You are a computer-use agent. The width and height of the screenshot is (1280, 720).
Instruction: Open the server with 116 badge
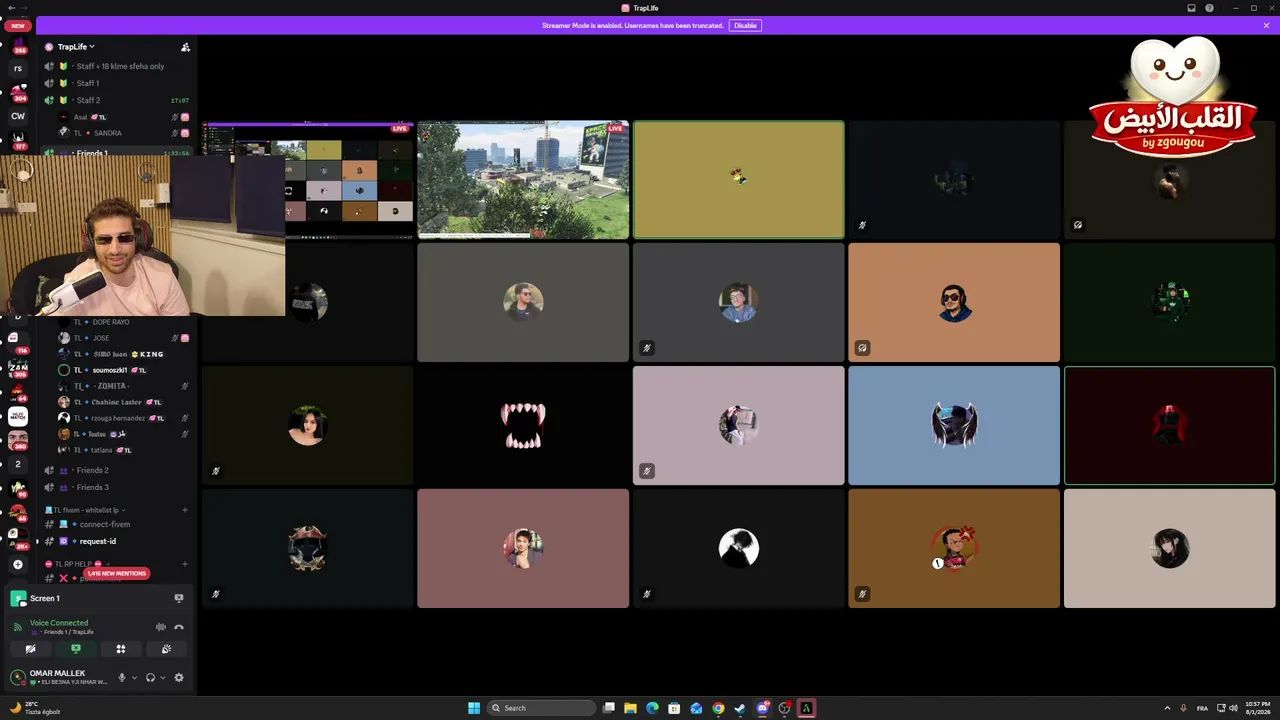coord(18,343)
